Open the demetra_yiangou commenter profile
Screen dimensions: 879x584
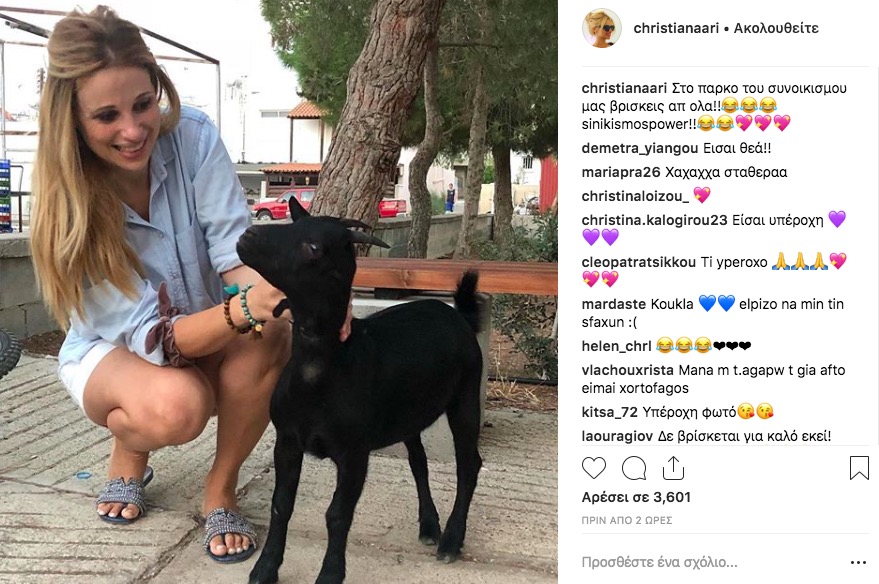640,149
